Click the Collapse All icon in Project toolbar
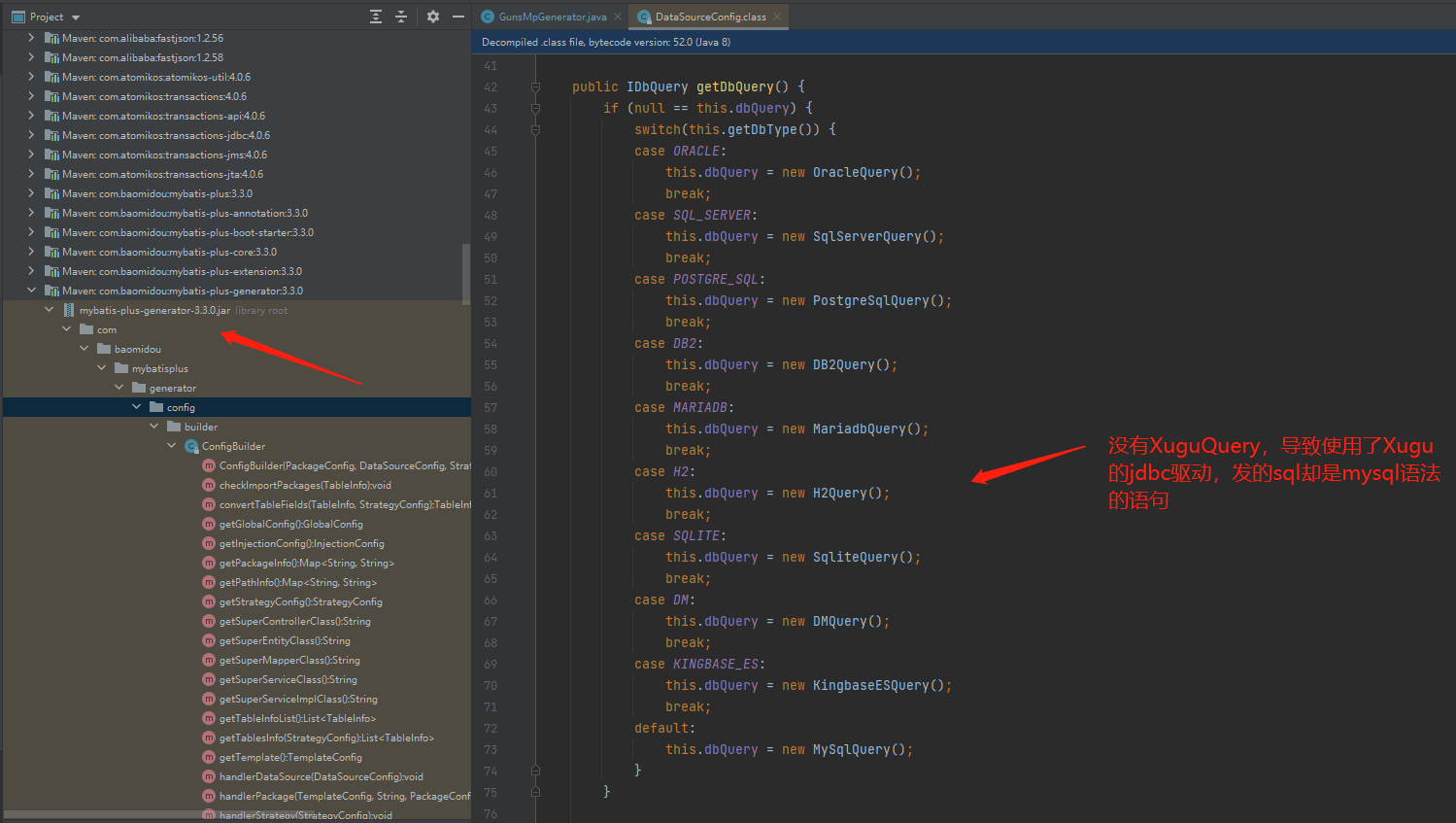 click(x=401, y=17)
